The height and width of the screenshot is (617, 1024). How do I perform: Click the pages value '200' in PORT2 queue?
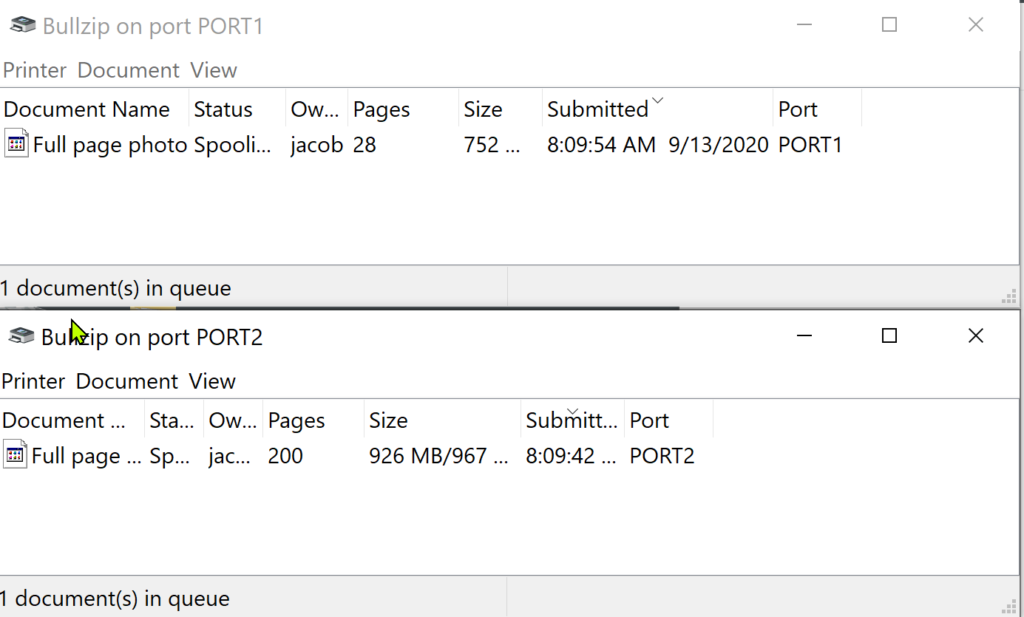[285, 456]
